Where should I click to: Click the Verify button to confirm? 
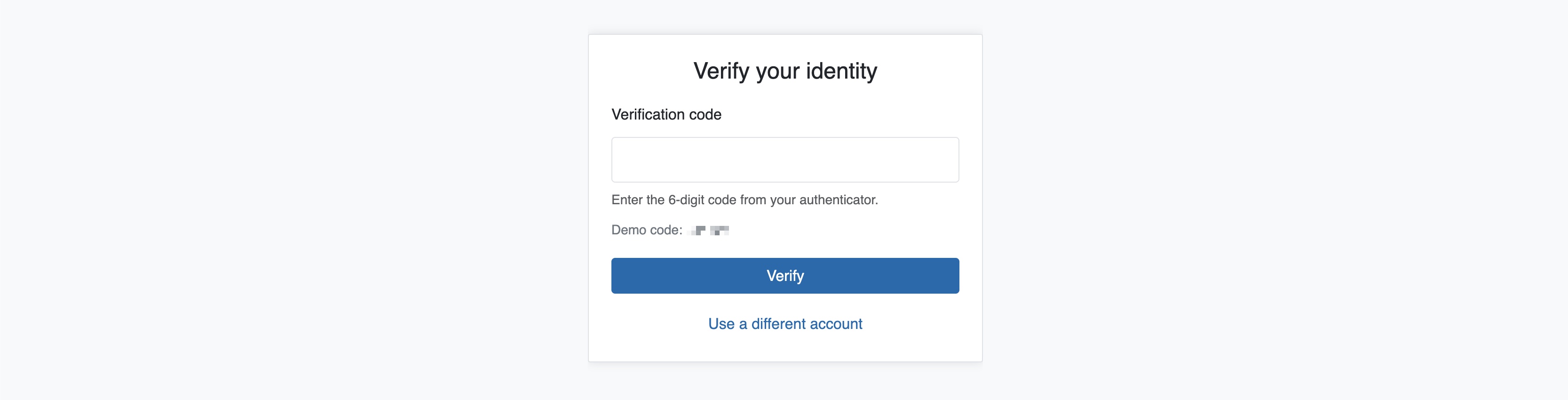[x=784, y=275]
